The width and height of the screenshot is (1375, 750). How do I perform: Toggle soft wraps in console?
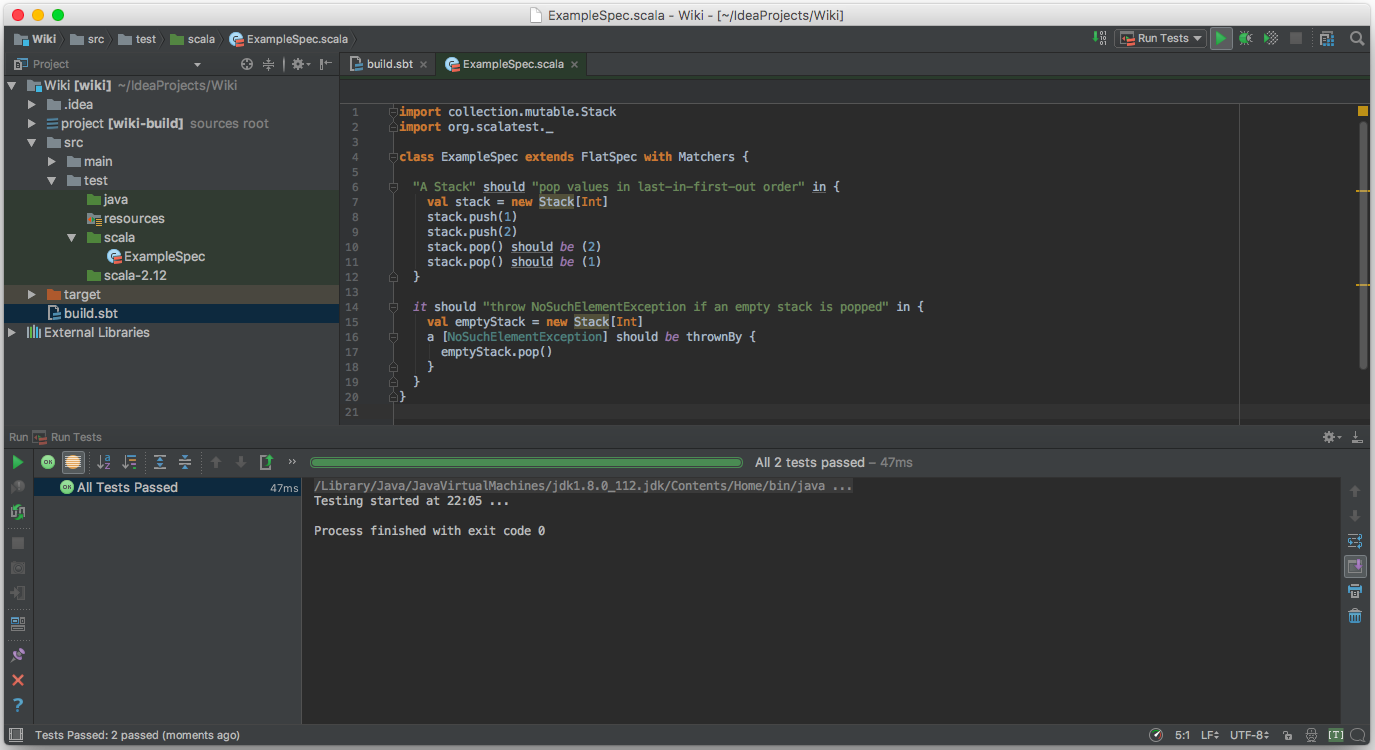1355,541
